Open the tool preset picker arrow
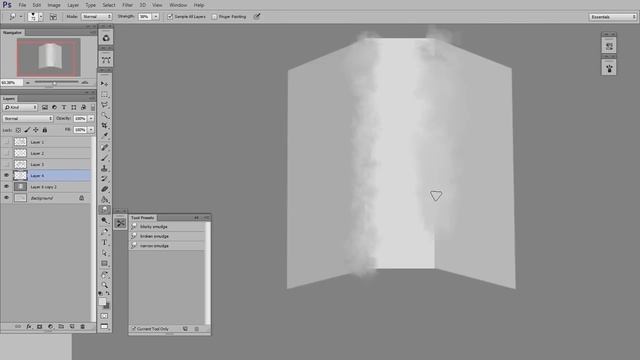 coord(20,17)
